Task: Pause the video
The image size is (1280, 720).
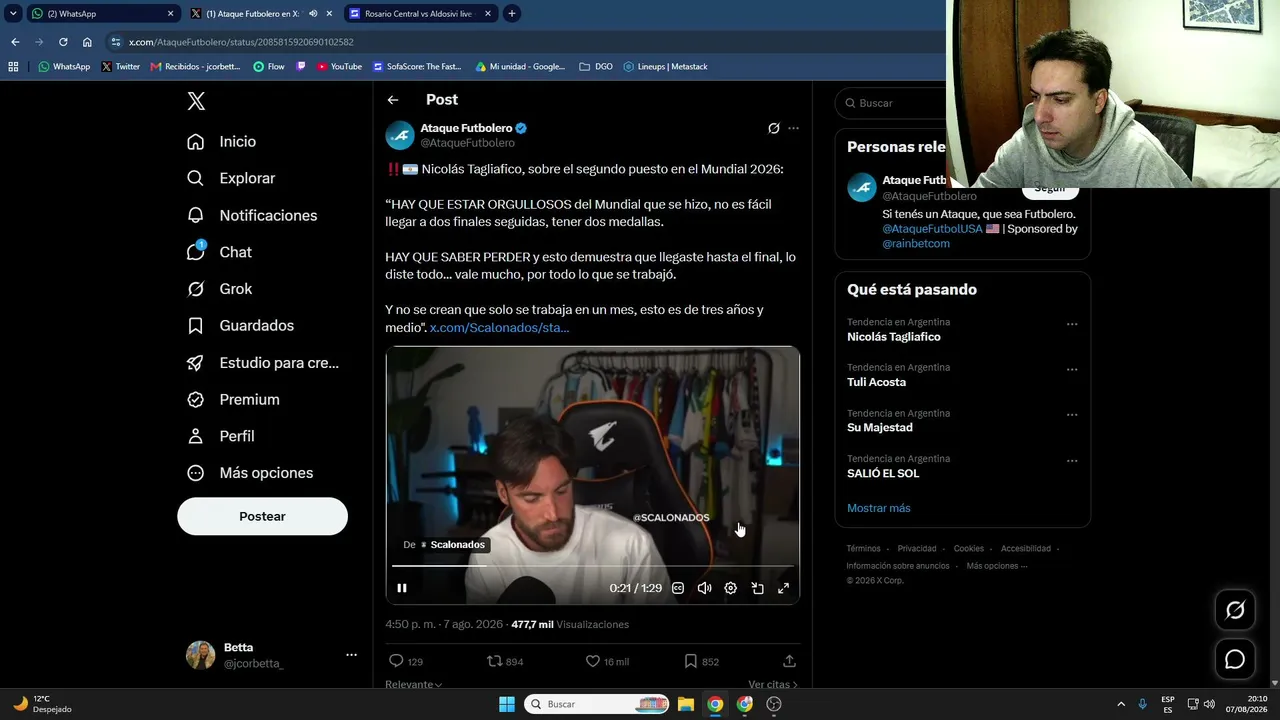Action: (x=402, y=588)
